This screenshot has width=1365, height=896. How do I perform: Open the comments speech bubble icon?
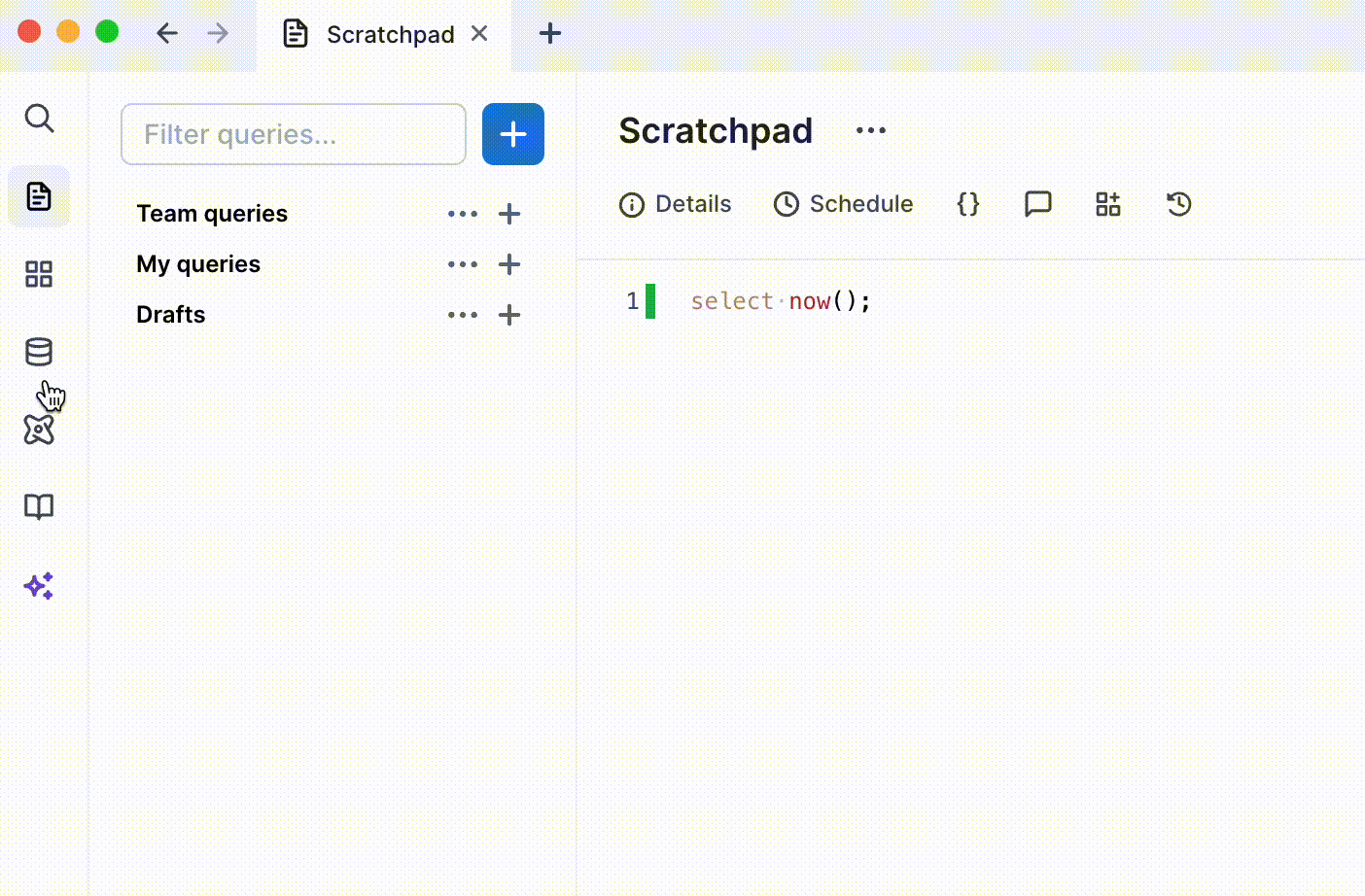coord(1038,204)
